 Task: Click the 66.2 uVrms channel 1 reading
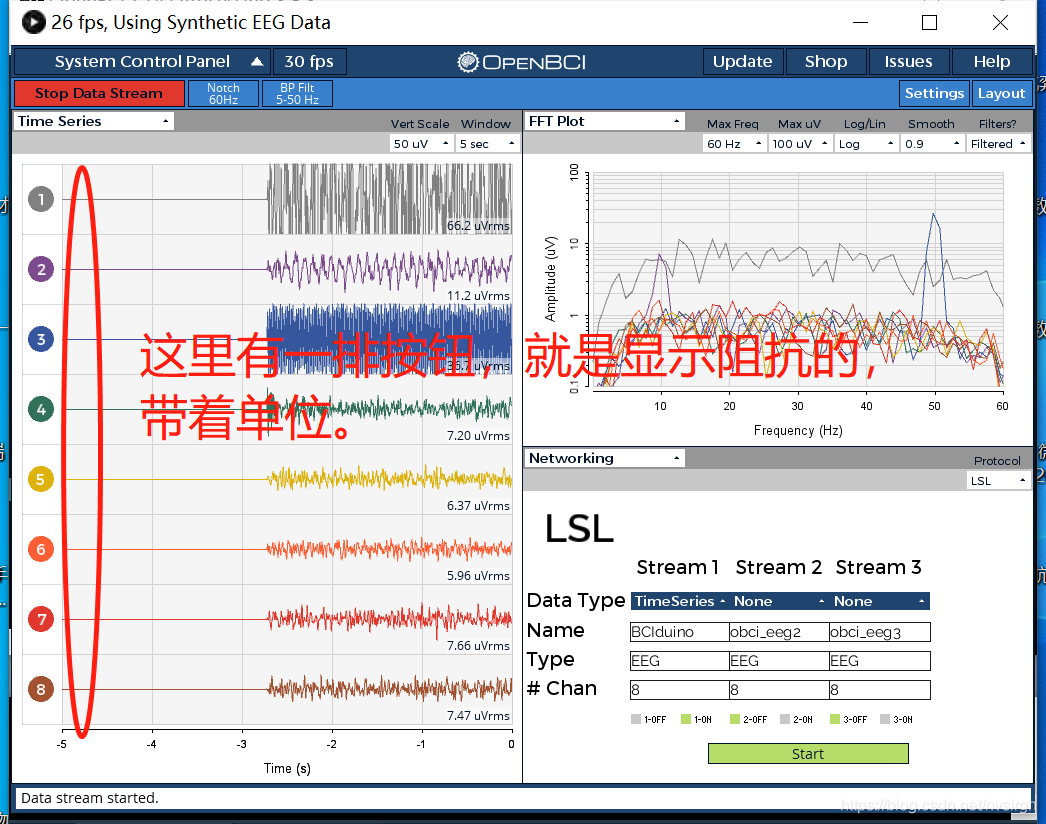coord(478,226)
